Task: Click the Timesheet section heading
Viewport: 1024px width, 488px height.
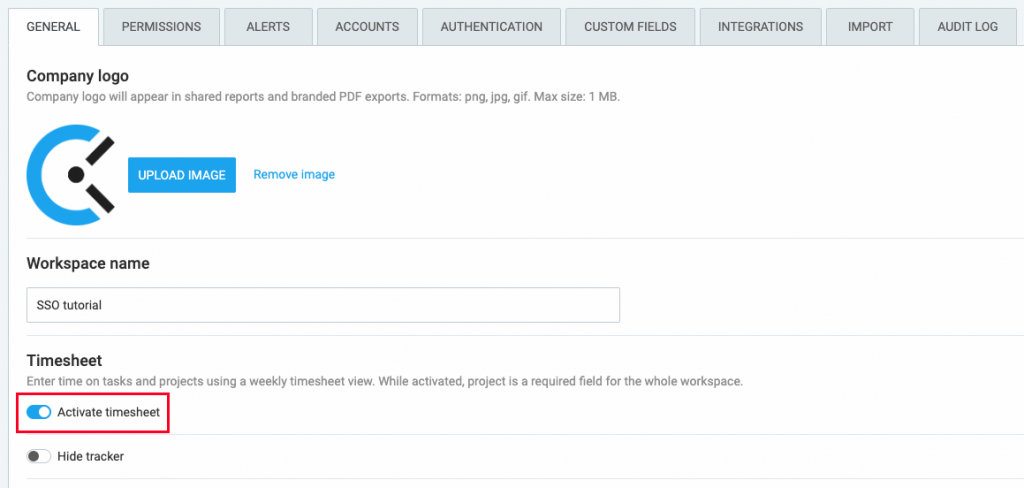Action: [64, 360]
